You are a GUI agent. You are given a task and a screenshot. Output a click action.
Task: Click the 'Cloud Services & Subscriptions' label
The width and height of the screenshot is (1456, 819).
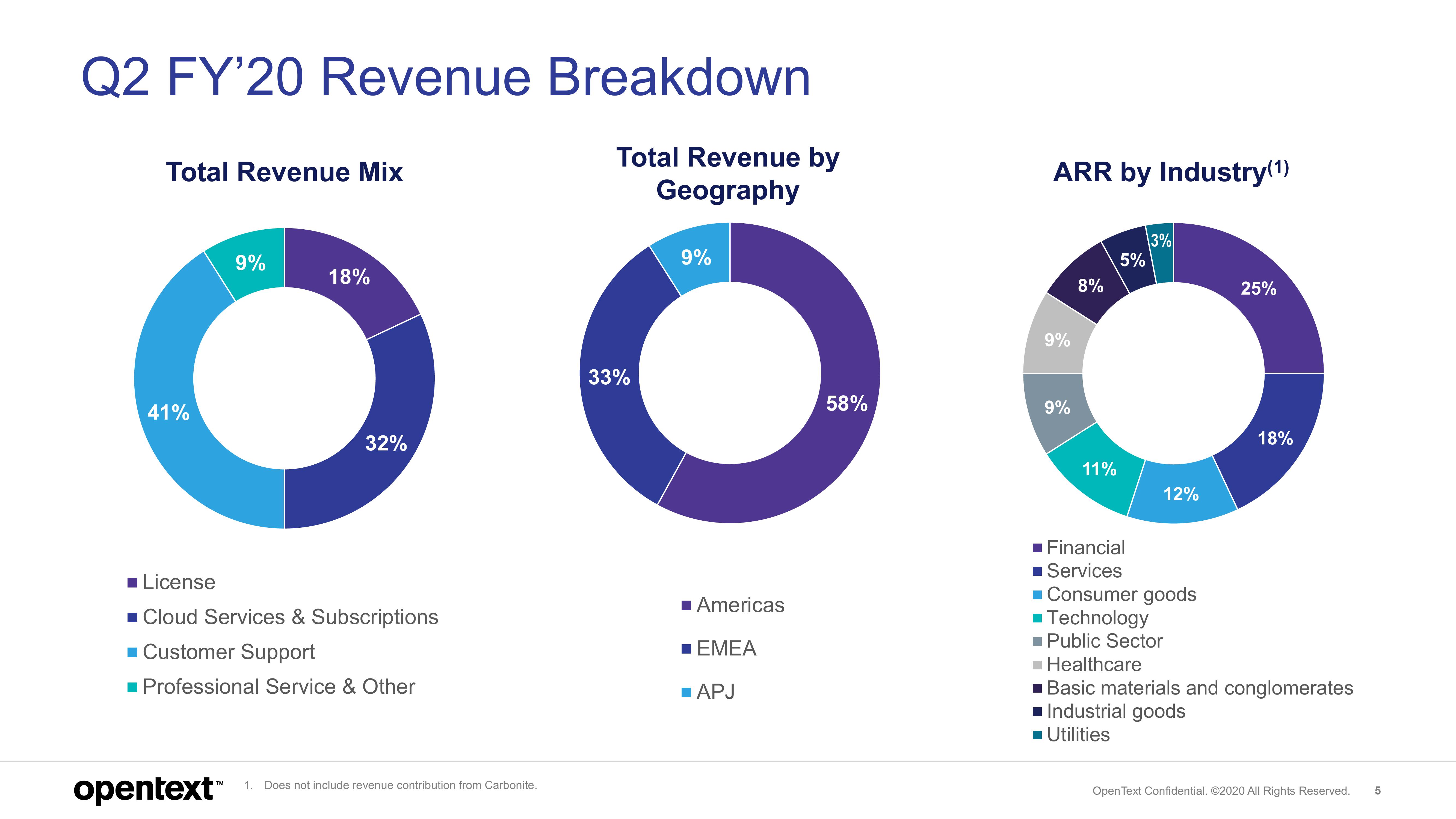[291, 618]
